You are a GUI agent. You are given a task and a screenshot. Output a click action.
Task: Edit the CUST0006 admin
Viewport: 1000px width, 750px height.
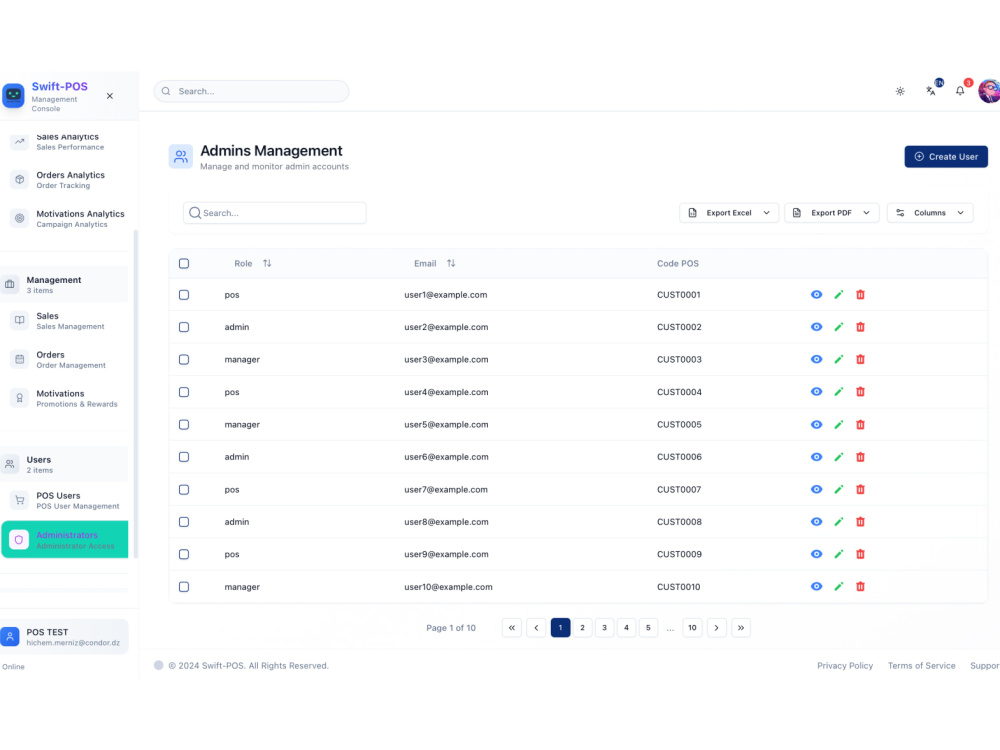(839, 457)
